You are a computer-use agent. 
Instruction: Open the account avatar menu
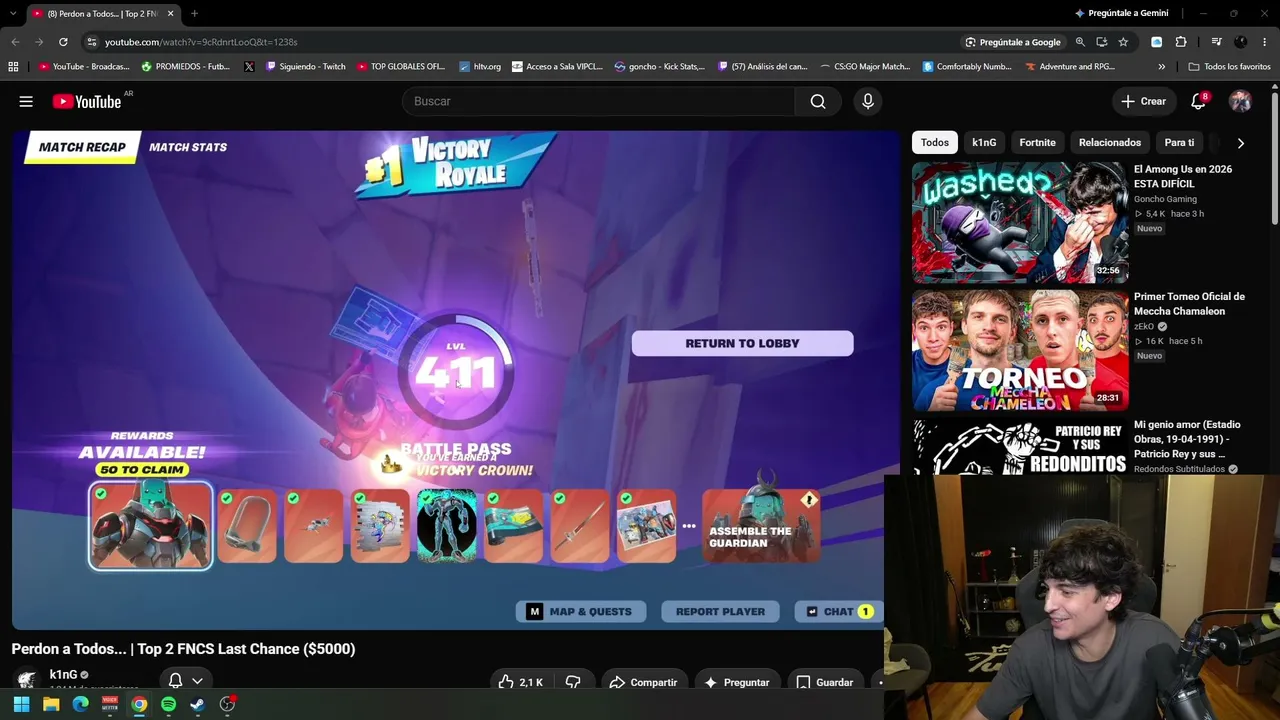coord(1240,101)
